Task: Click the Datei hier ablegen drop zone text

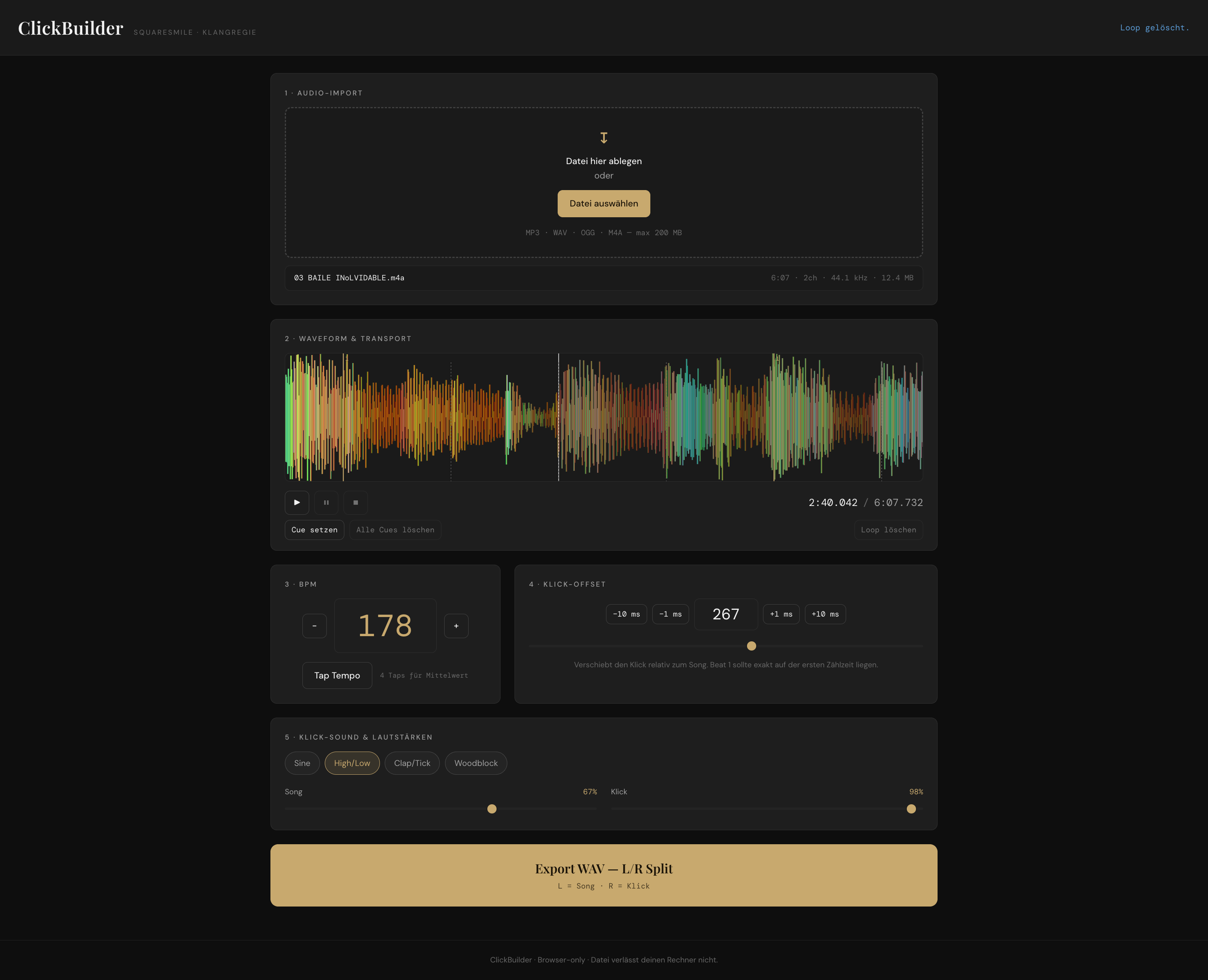Action: tap(604, 161)
